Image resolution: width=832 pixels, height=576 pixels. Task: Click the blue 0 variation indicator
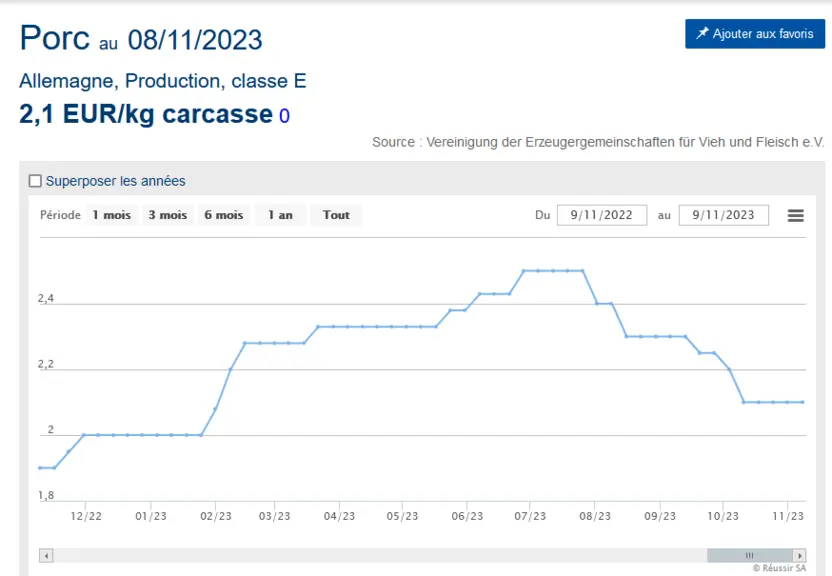point(284,116)
